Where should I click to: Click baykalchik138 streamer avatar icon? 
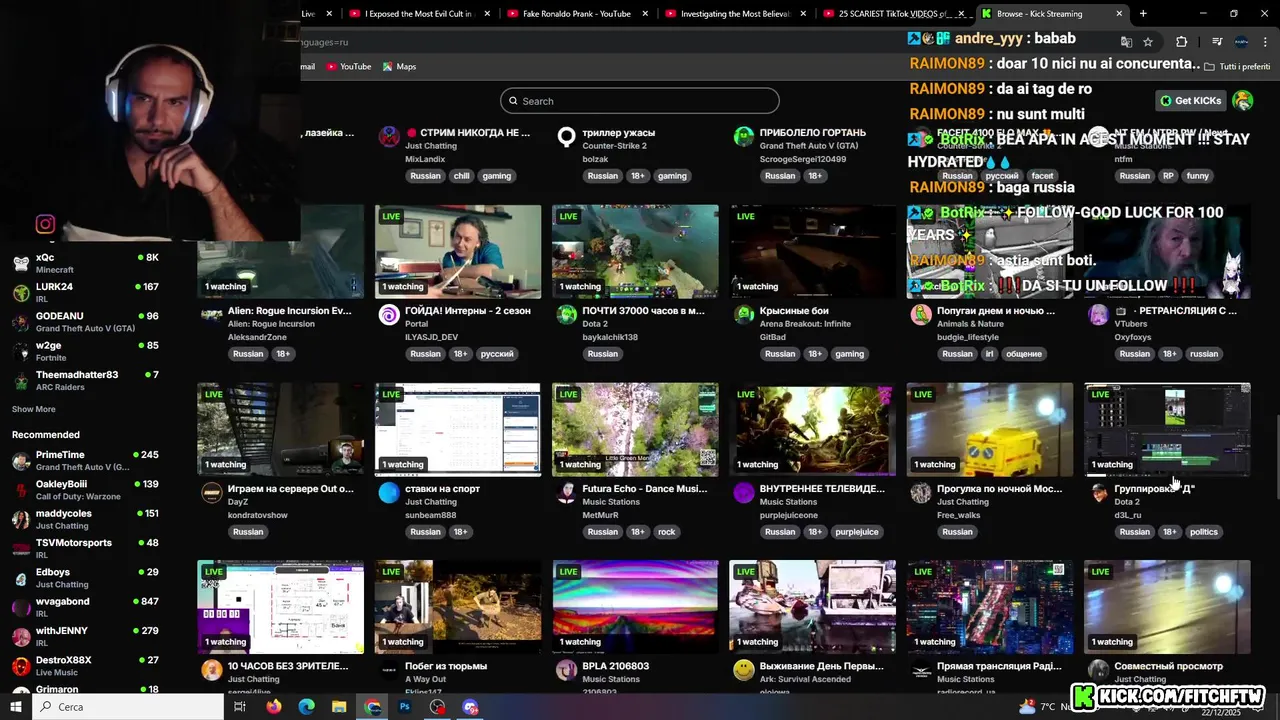tap(566, 316)
